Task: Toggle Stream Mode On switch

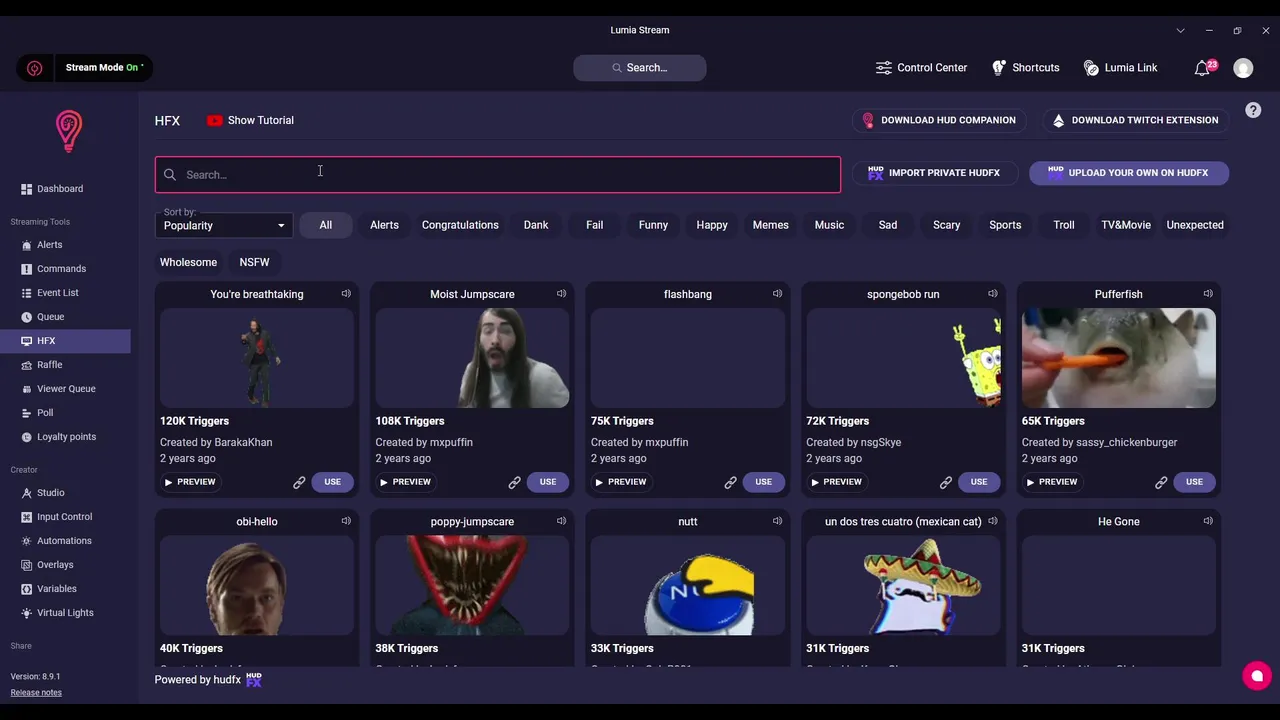Action: (104, 68)
